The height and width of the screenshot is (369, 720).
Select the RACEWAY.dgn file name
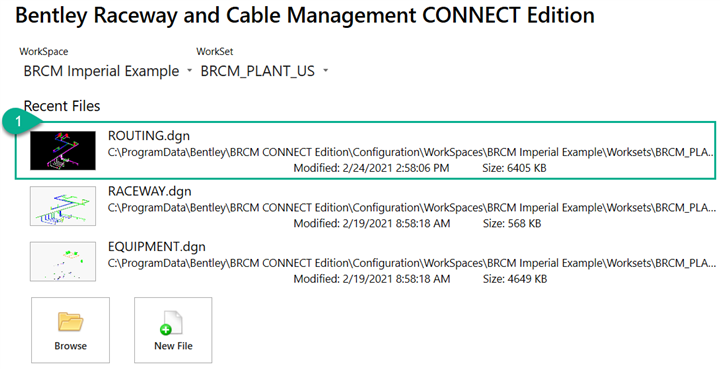point(150,191)
